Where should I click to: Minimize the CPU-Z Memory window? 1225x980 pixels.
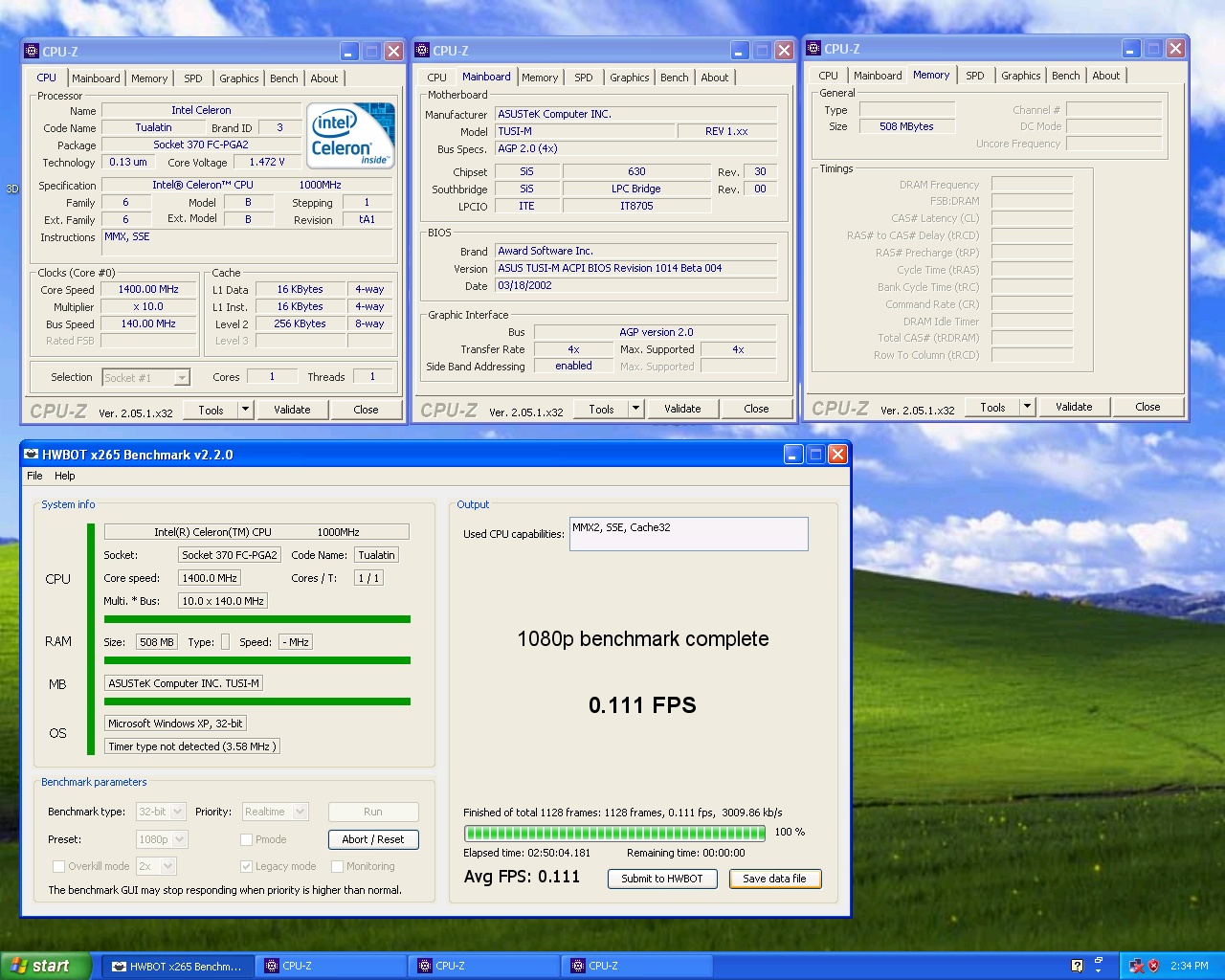[1131, 49]
